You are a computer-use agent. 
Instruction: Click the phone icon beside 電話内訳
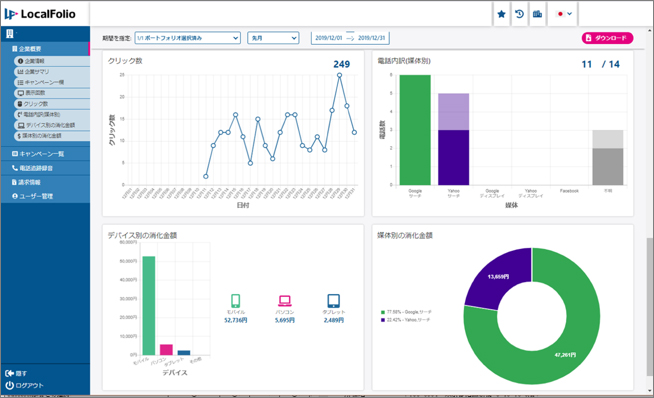(x=20, y=114)
